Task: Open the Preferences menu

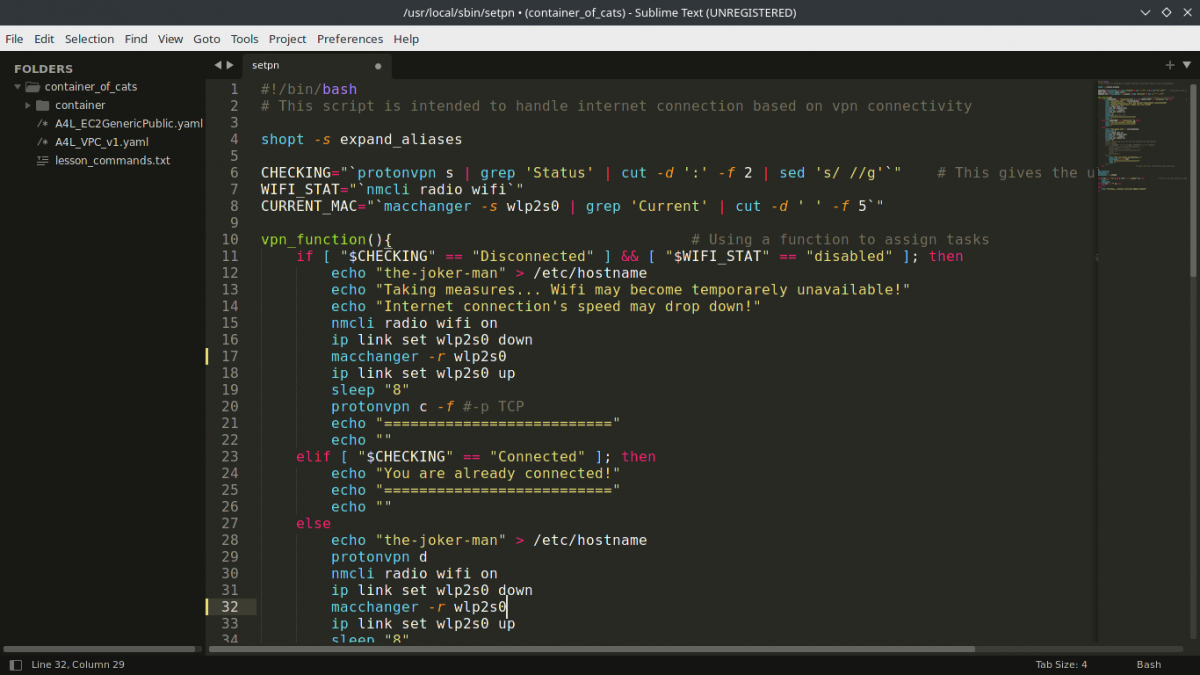Action: pos(350,39)
